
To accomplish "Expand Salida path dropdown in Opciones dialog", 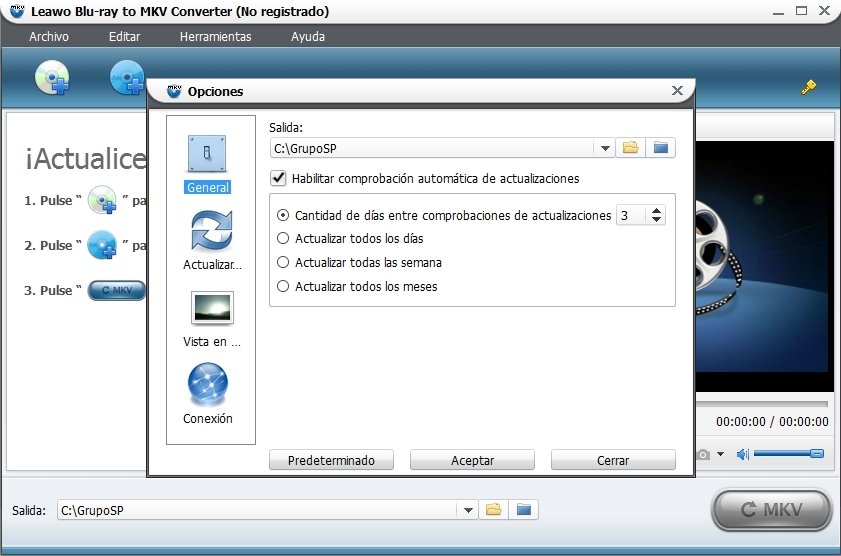I will (x=605, y=149).
